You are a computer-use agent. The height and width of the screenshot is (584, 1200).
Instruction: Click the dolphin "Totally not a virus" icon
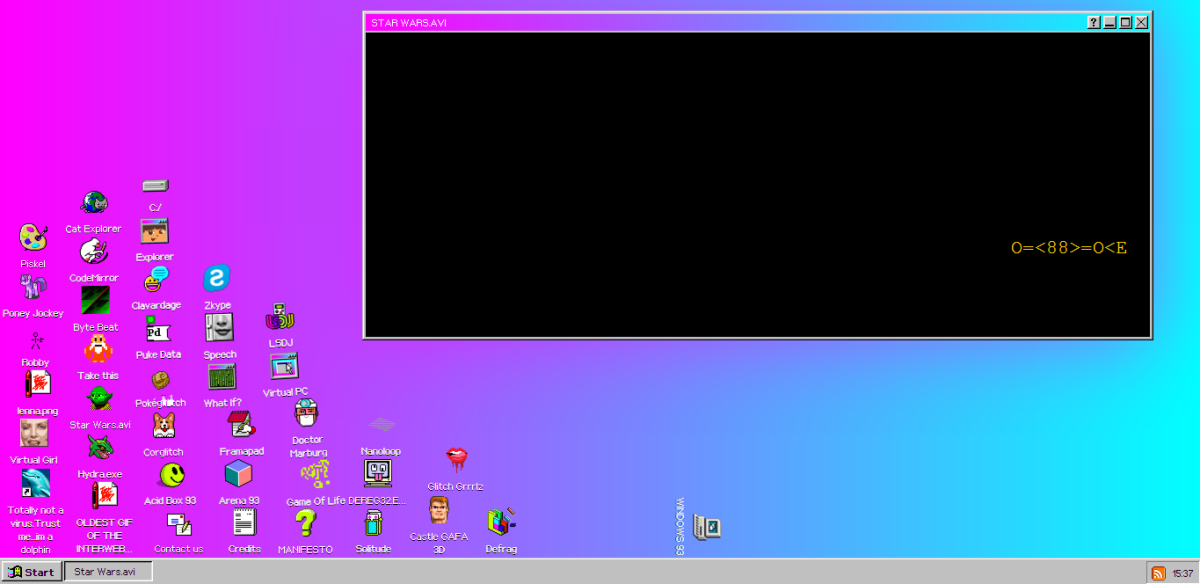pyautogui.click(x=36, y=483)
